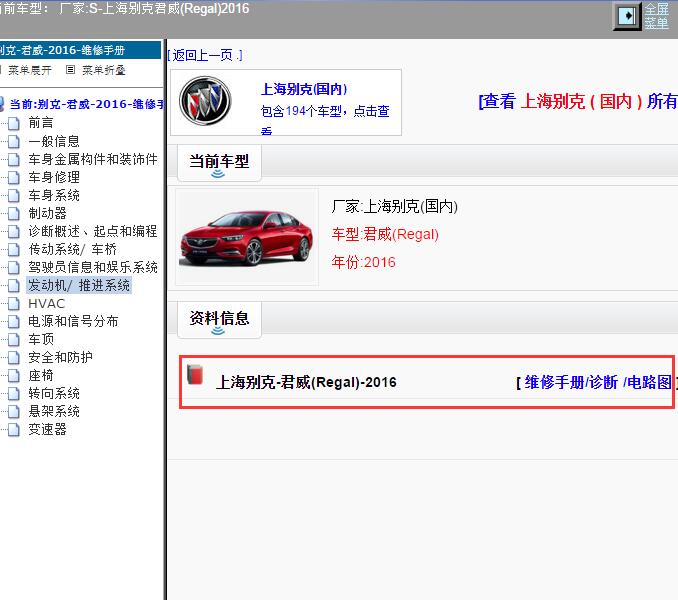Open the highlighted 发动机/推进系统 item
Viewport: 678px width, 600px height.
click(x=79, y=285)
